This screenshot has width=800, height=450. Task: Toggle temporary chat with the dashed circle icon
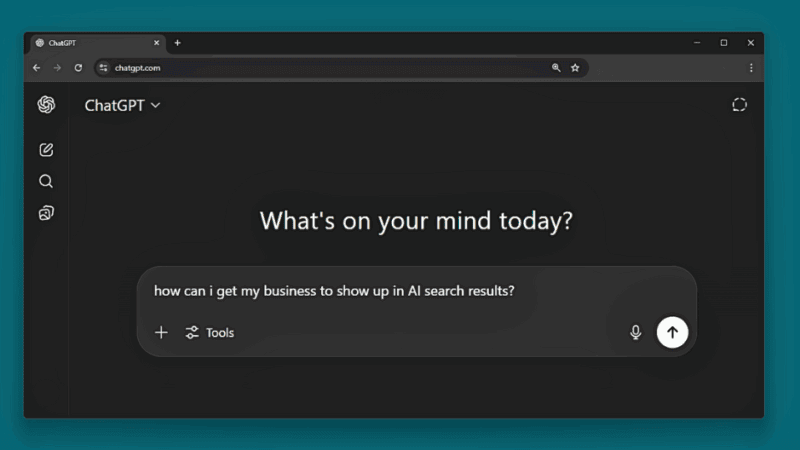739,105
